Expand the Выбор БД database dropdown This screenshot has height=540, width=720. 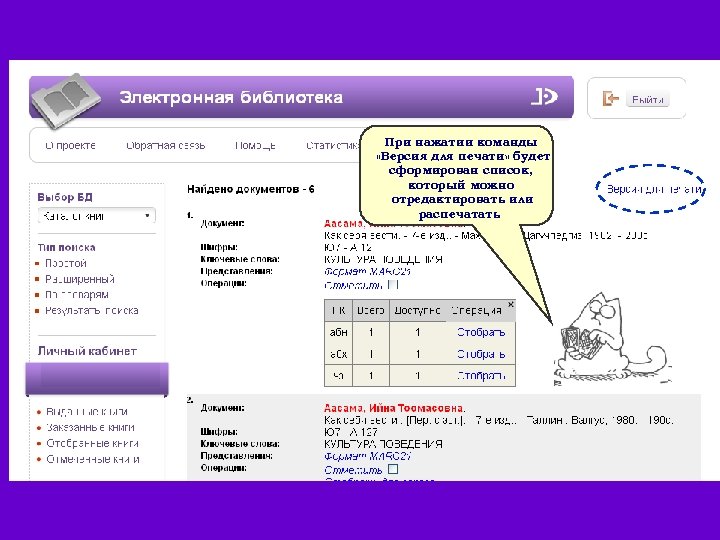[97, 216]
